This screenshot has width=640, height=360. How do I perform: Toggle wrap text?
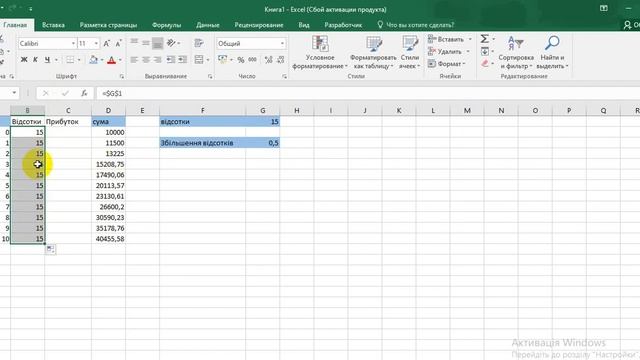199,42
